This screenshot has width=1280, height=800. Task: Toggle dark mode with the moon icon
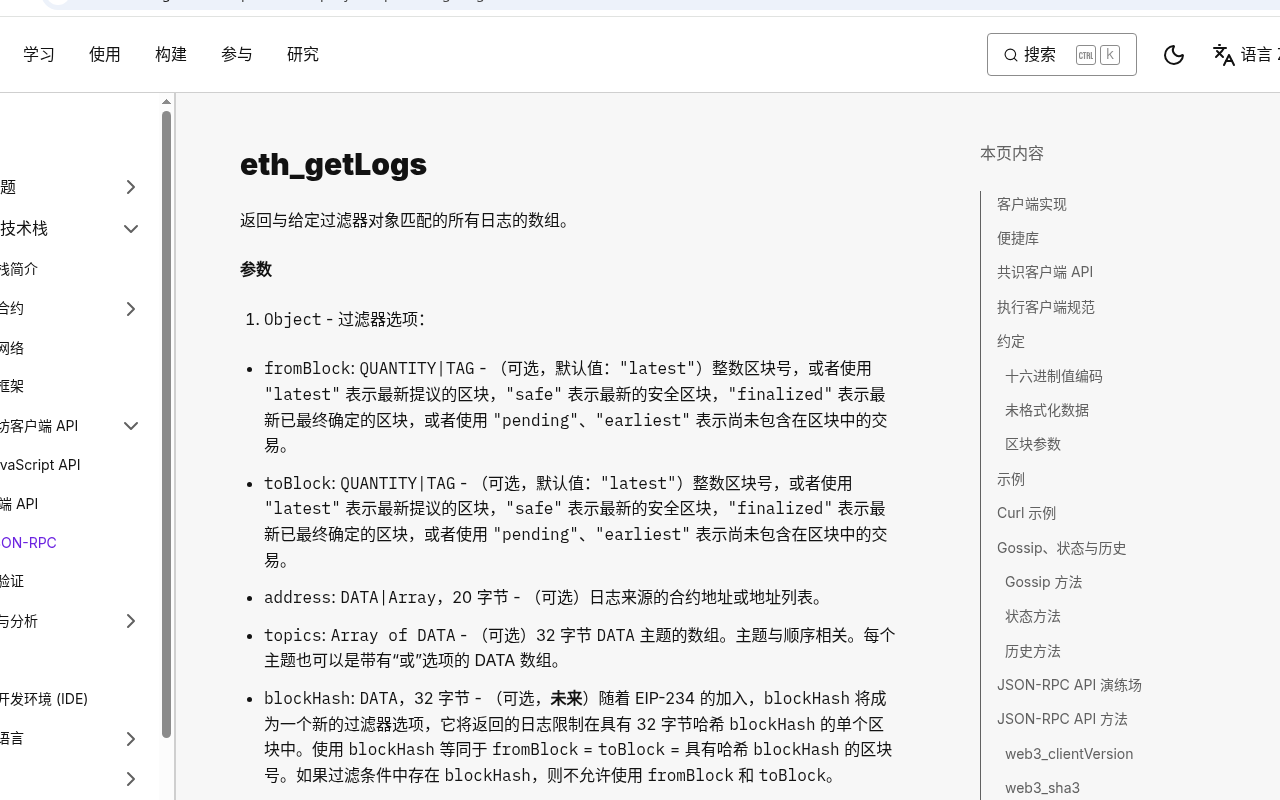pos(1174,55)
